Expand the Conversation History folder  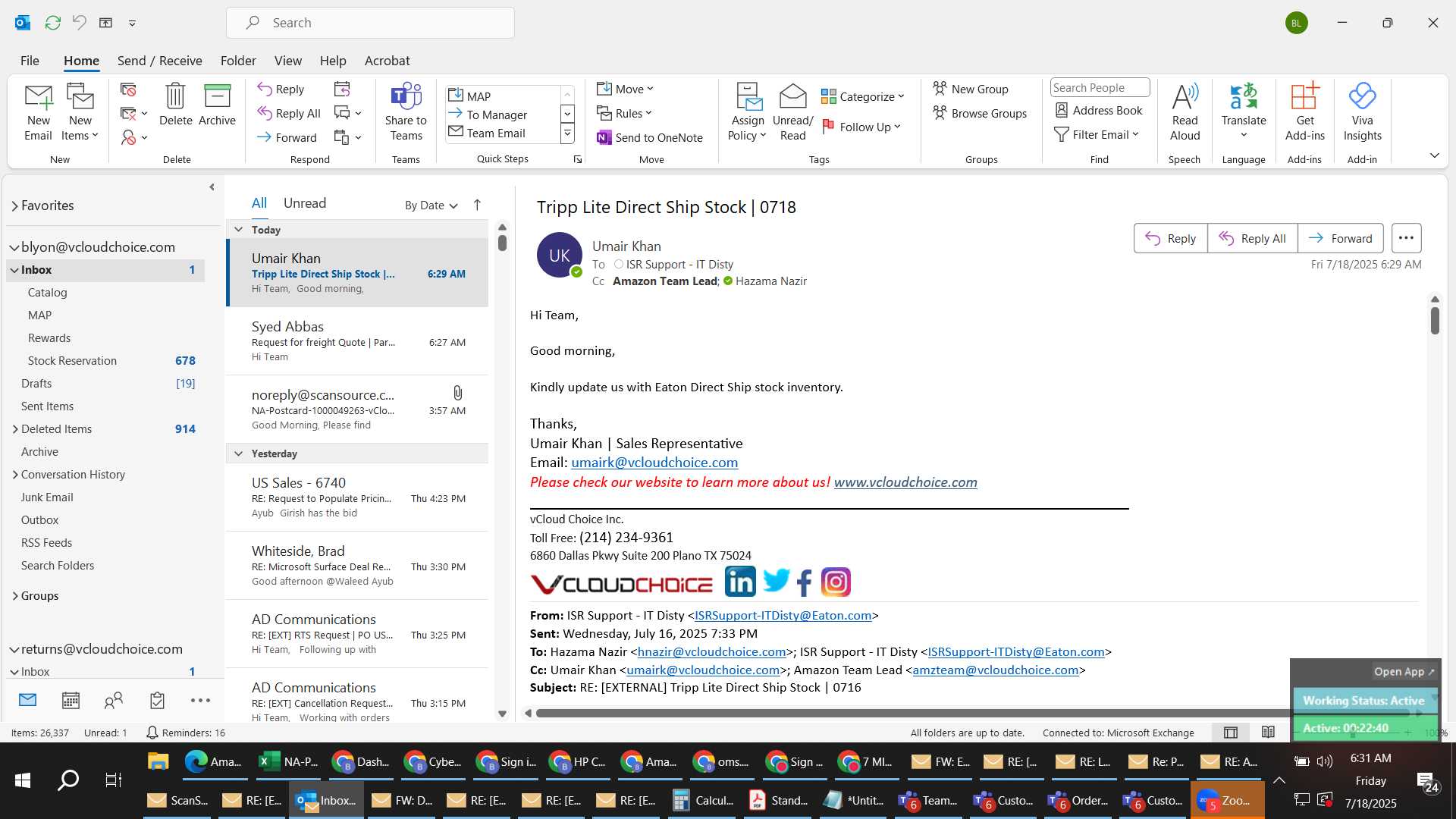tap(15, 474)
